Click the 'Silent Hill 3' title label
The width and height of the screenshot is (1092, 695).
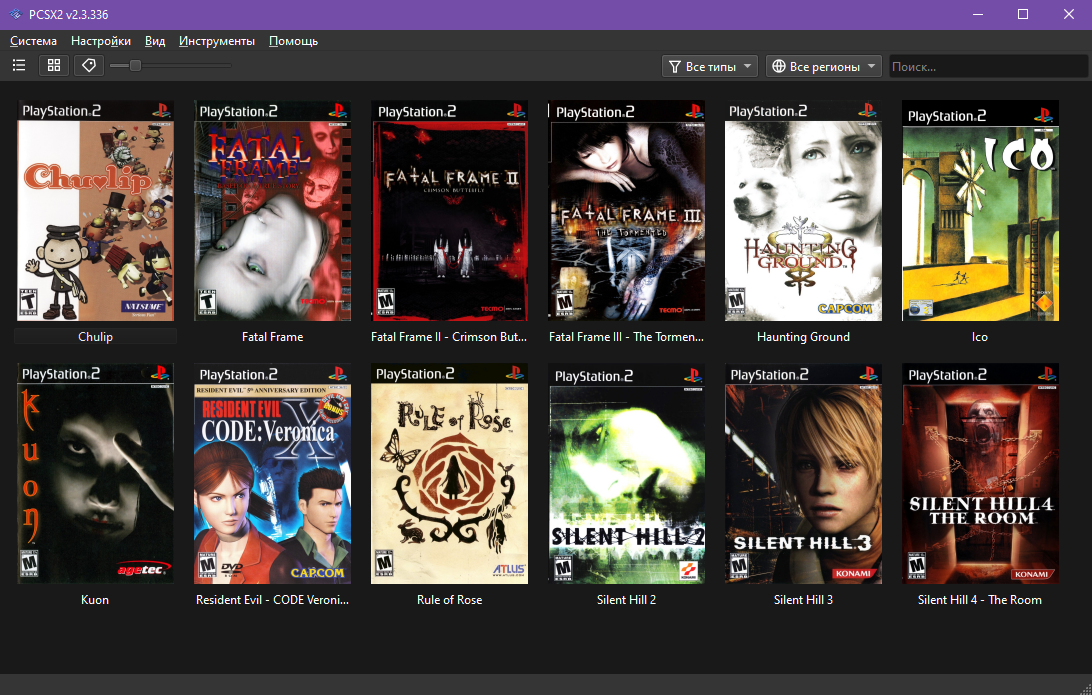(803, 600)
